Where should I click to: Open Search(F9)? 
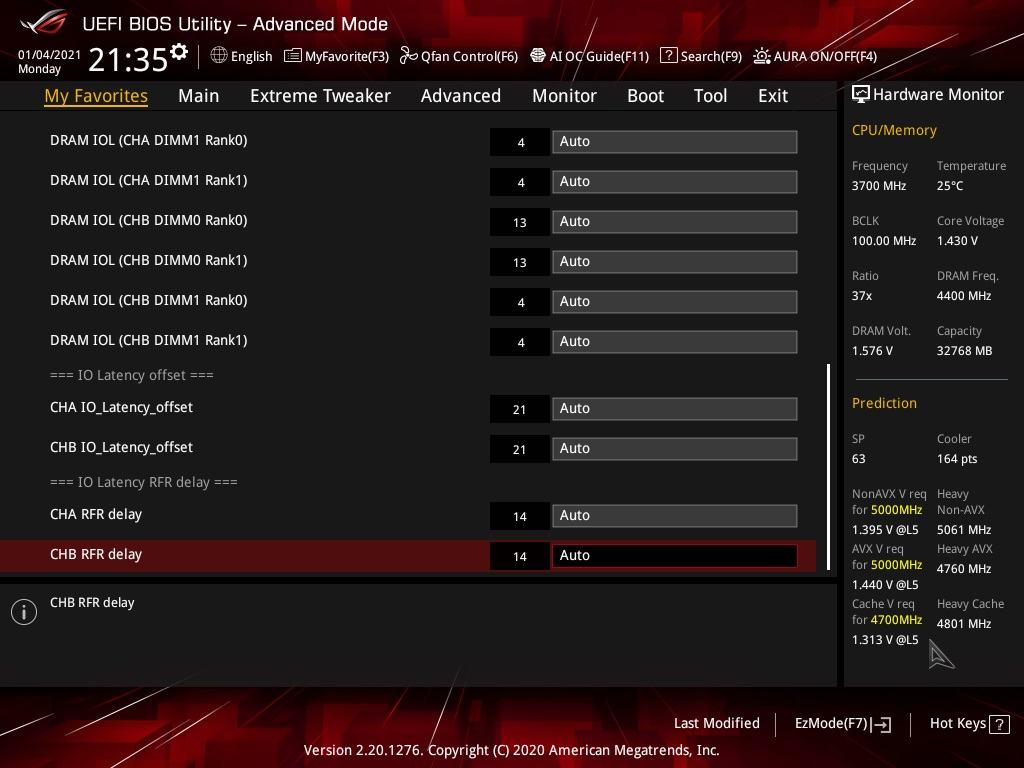point(711,56)
